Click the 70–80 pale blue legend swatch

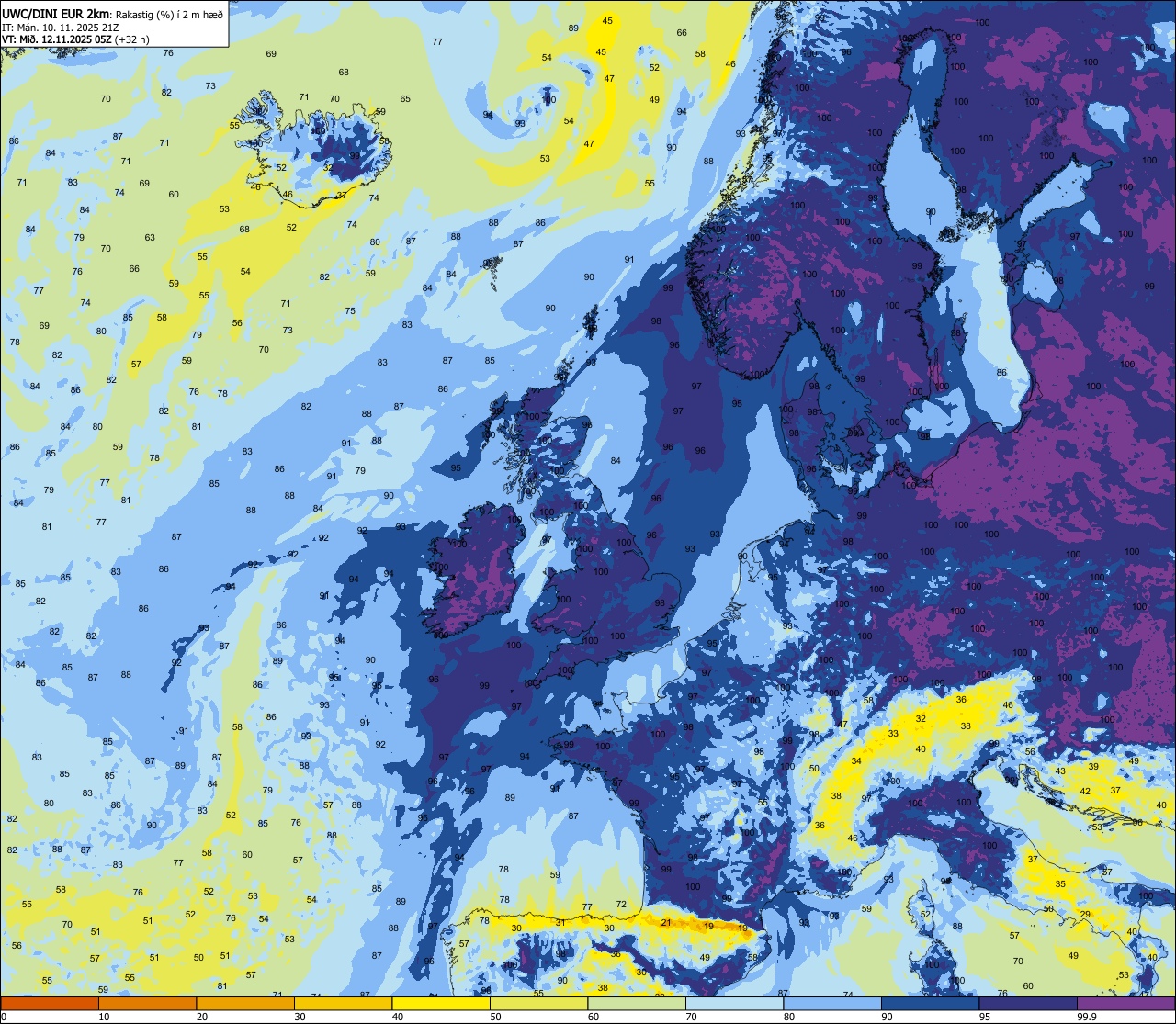(x=734, y=1004)
